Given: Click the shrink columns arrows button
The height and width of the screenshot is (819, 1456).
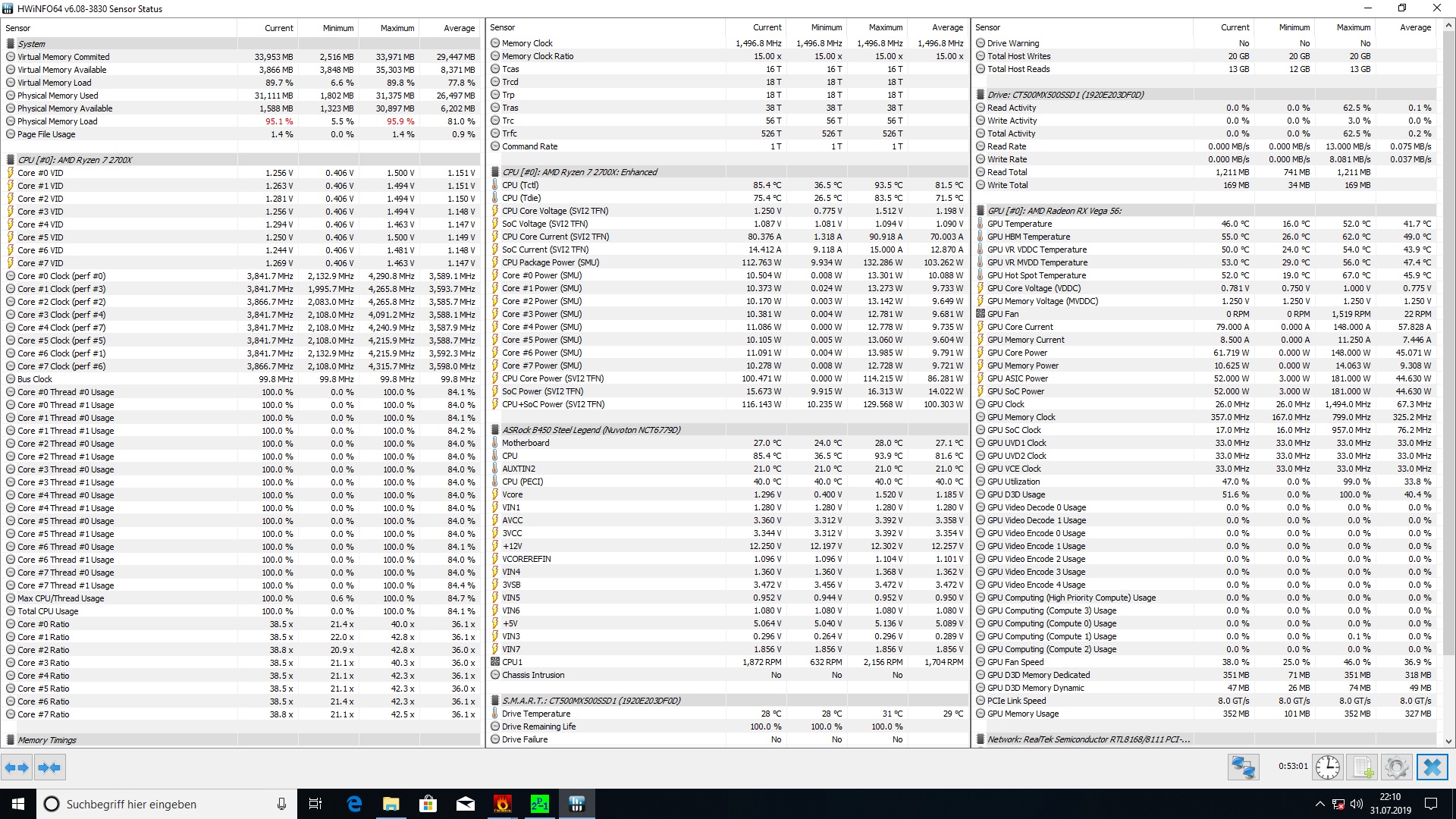Looking at the screenshot, I should [49, 767].
